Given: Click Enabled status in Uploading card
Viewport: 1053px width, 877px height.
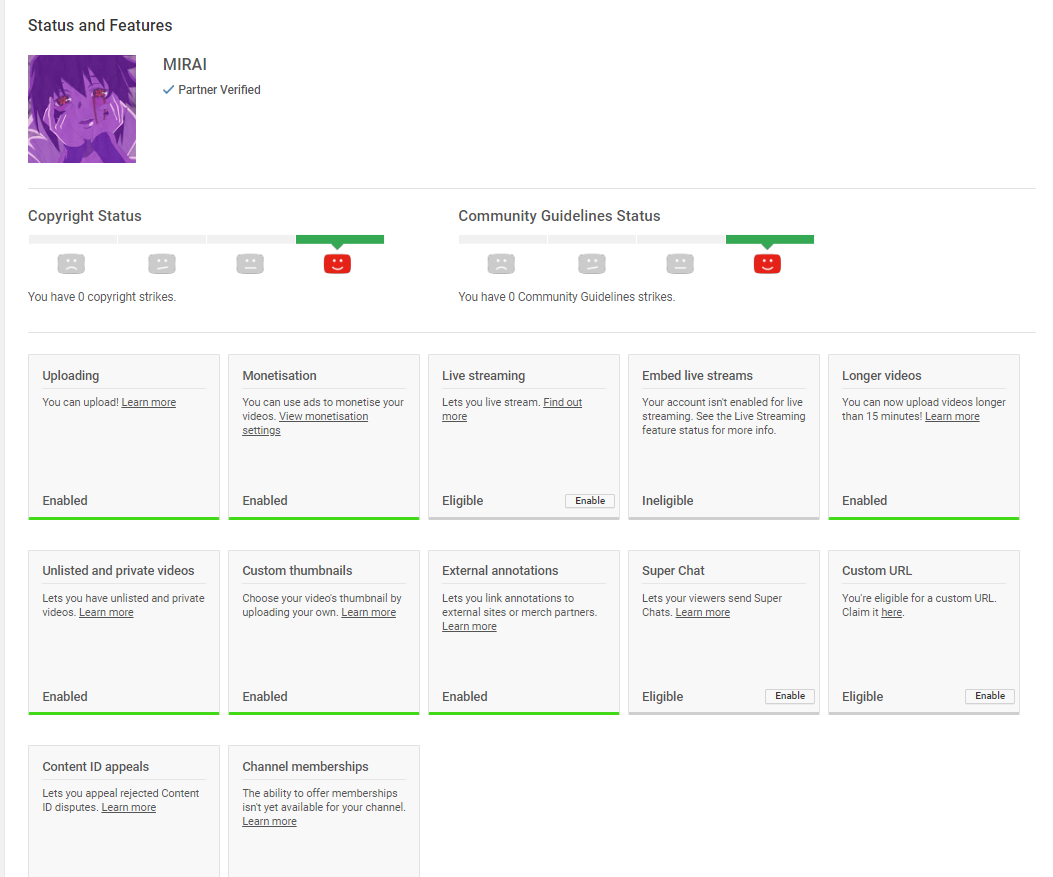Looking at the screenshot, I should (x=65, y=500).
